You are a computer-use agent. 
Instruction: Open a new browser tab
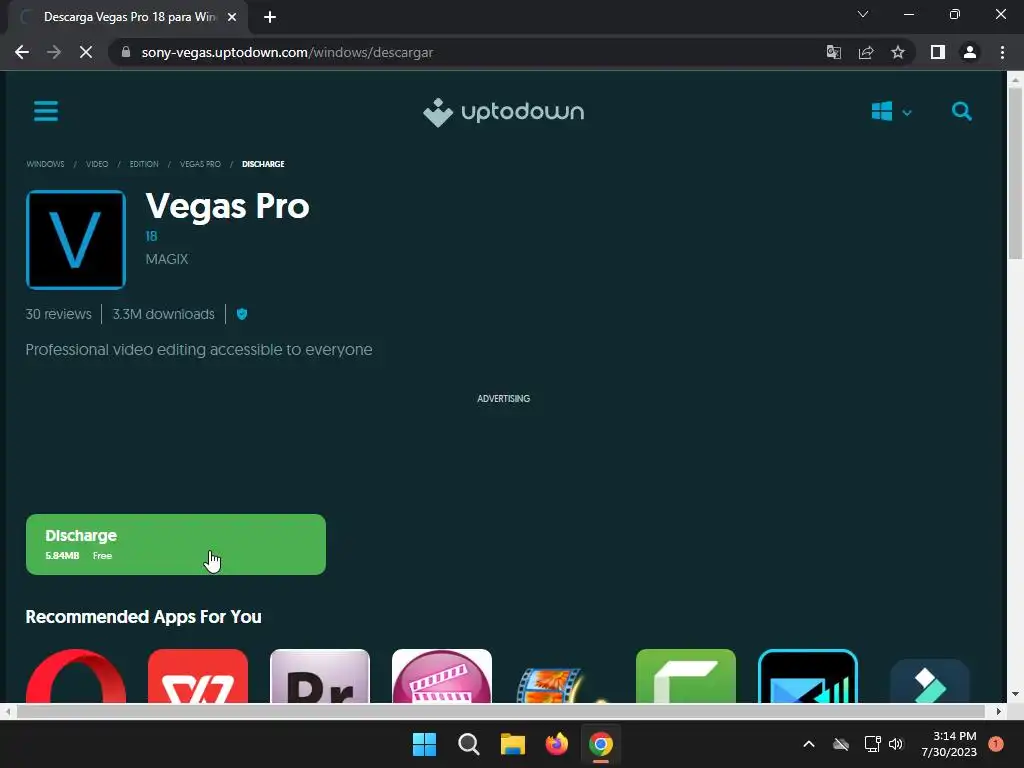[x=270, y=17]
